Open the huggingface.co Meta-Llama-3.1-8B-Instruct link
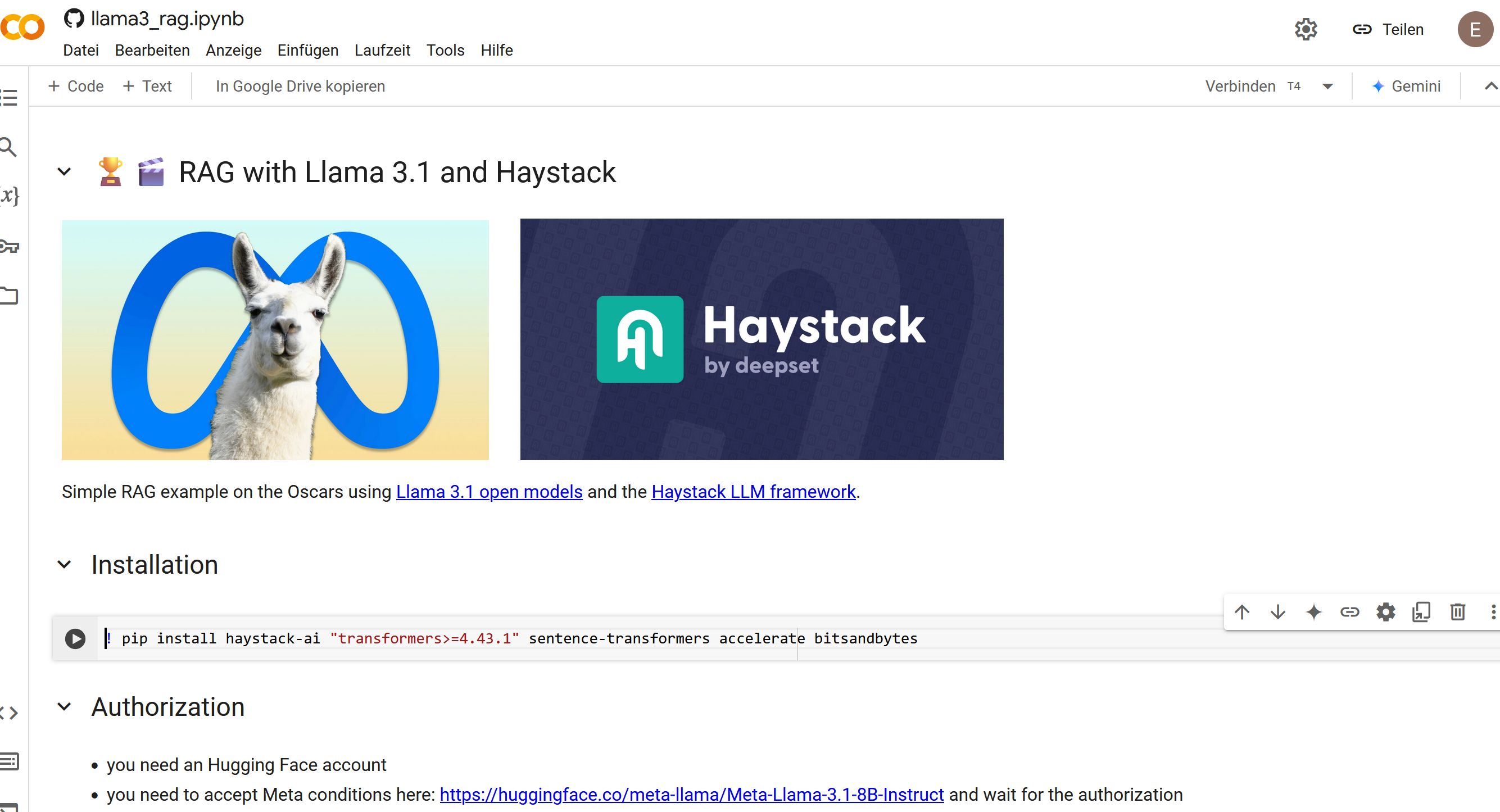Viewport: 1500px width, 812px height. pos(692,795)
